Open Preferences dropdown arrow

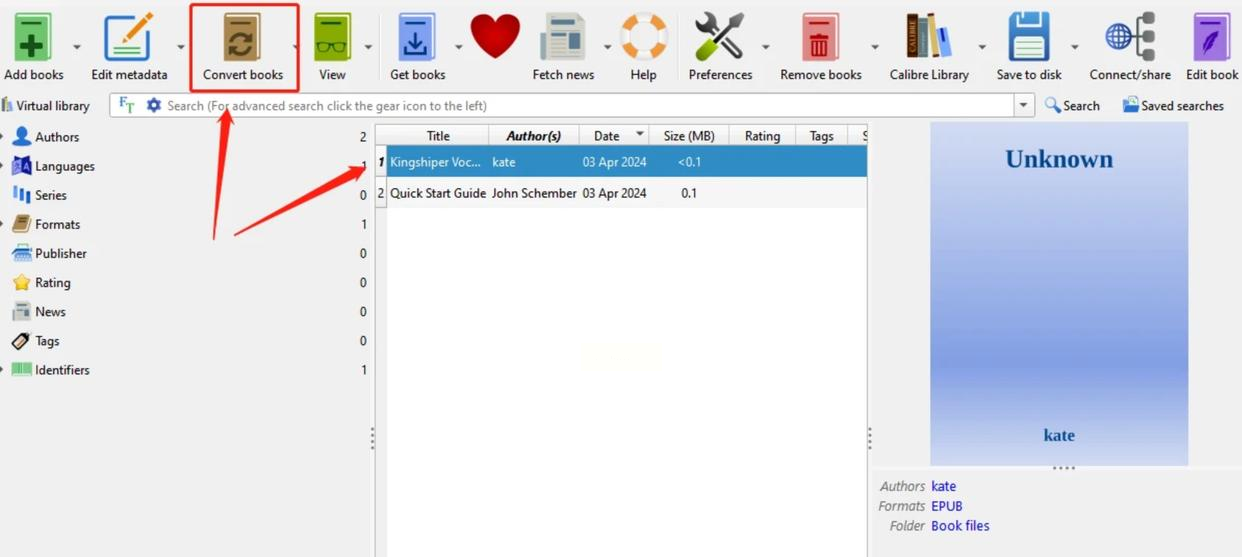(766, 47)
